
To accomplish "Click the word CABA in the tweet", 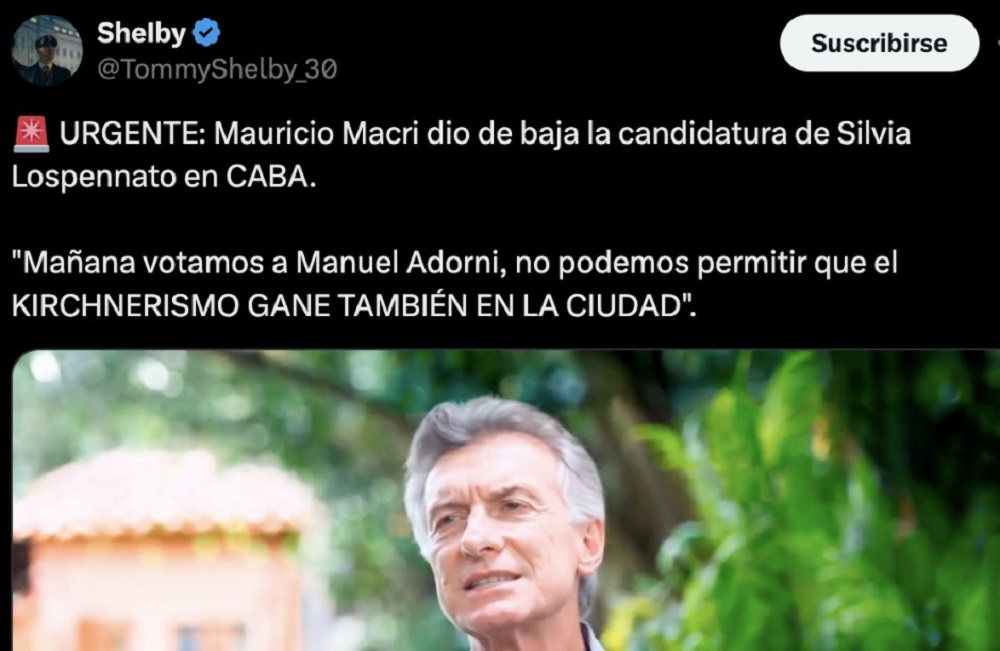I will pos(270,177).
